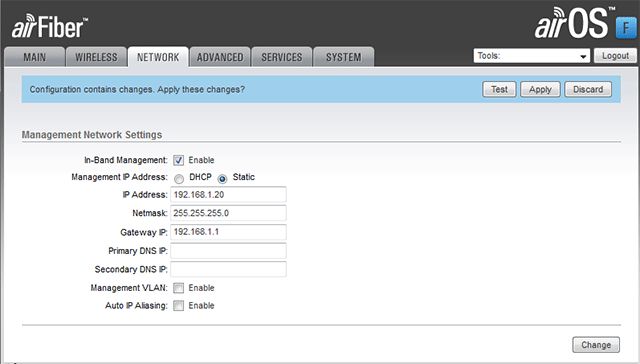Uncheck In-Band Management Enable checkbox
The height and width of the screenshot is (364, 640).
pyautogui.click(x=178, y=160)
